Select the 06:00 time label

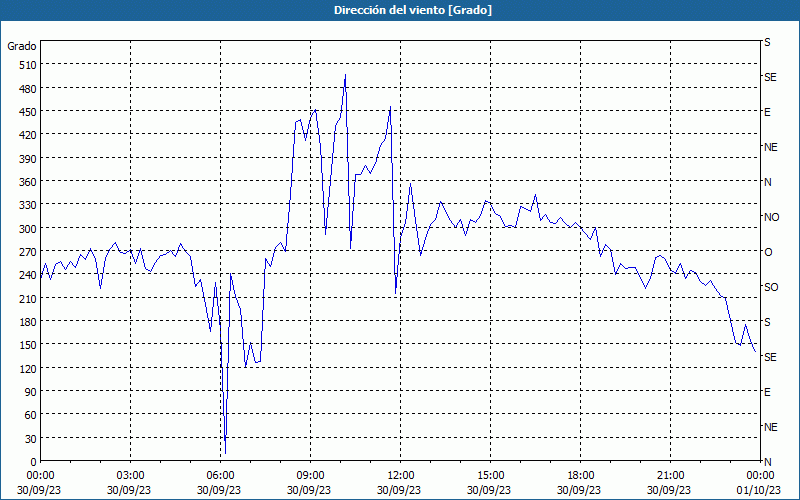click(x=220, y=476)
